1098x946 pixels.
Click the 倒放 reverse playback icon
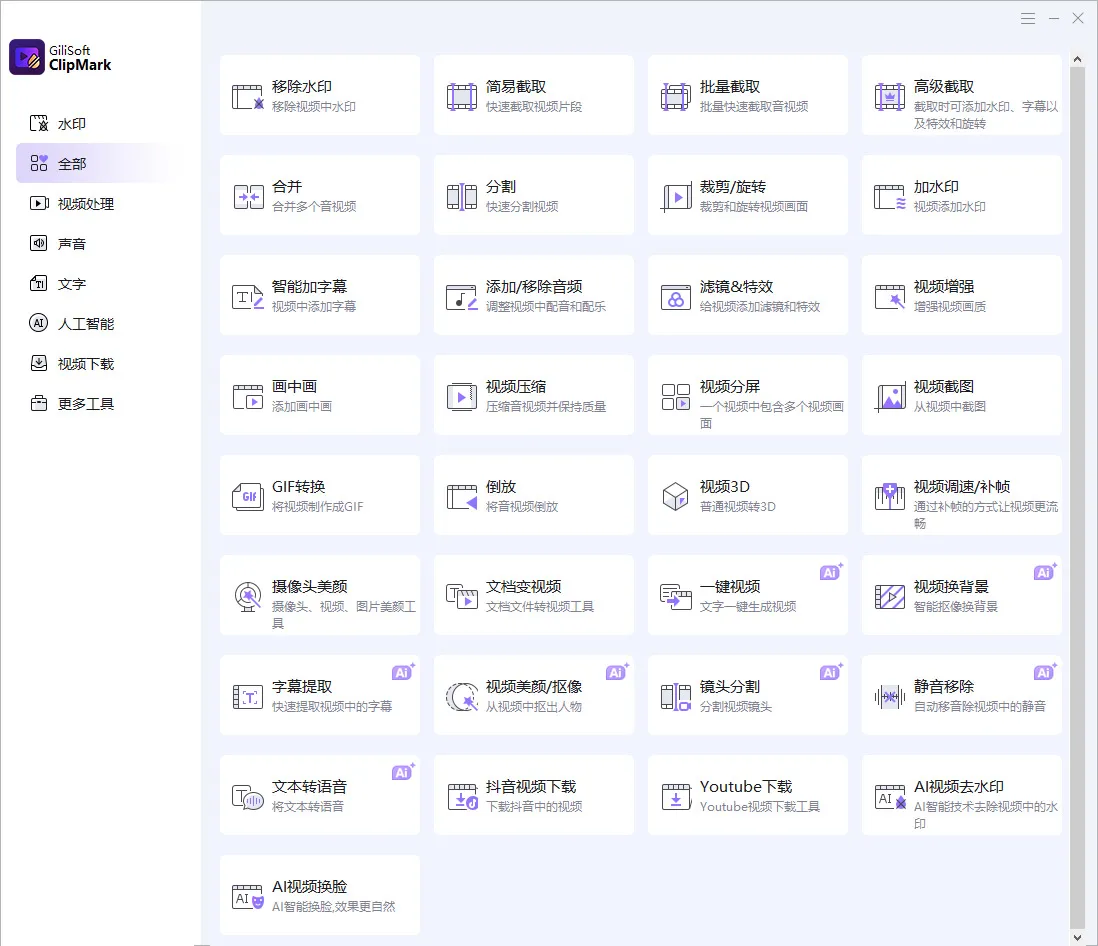(x=461, y=497)
